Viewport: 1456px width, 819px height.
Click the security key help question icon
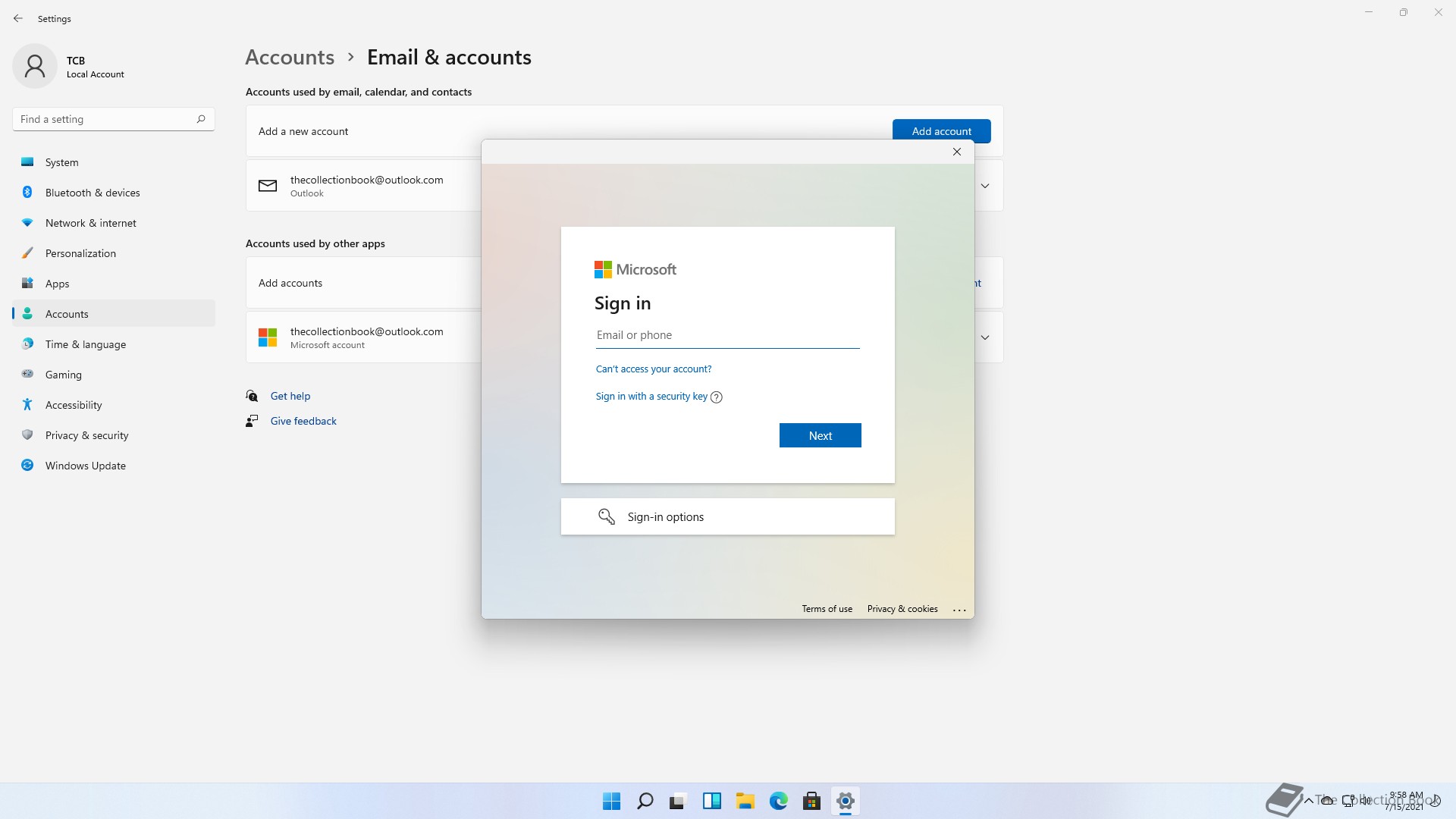[717, 397]
